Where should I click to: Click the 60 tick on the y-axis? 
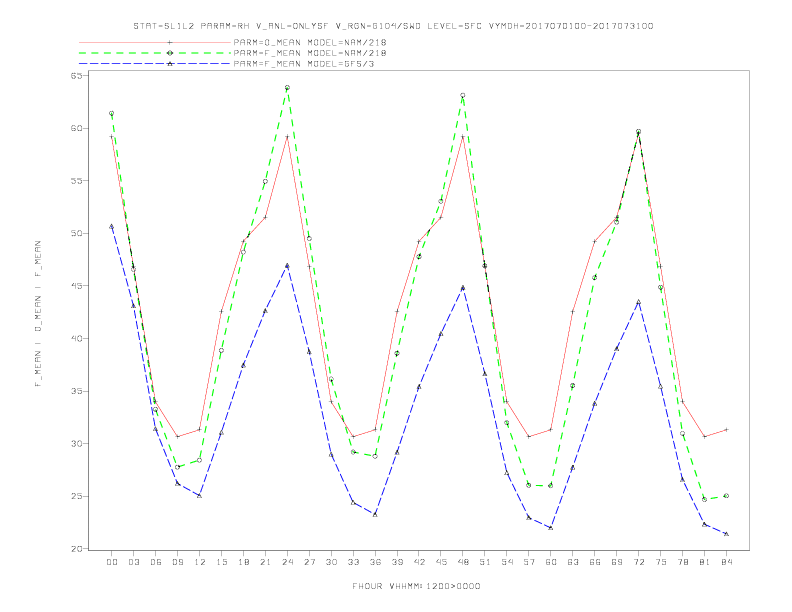click(77, 128)
